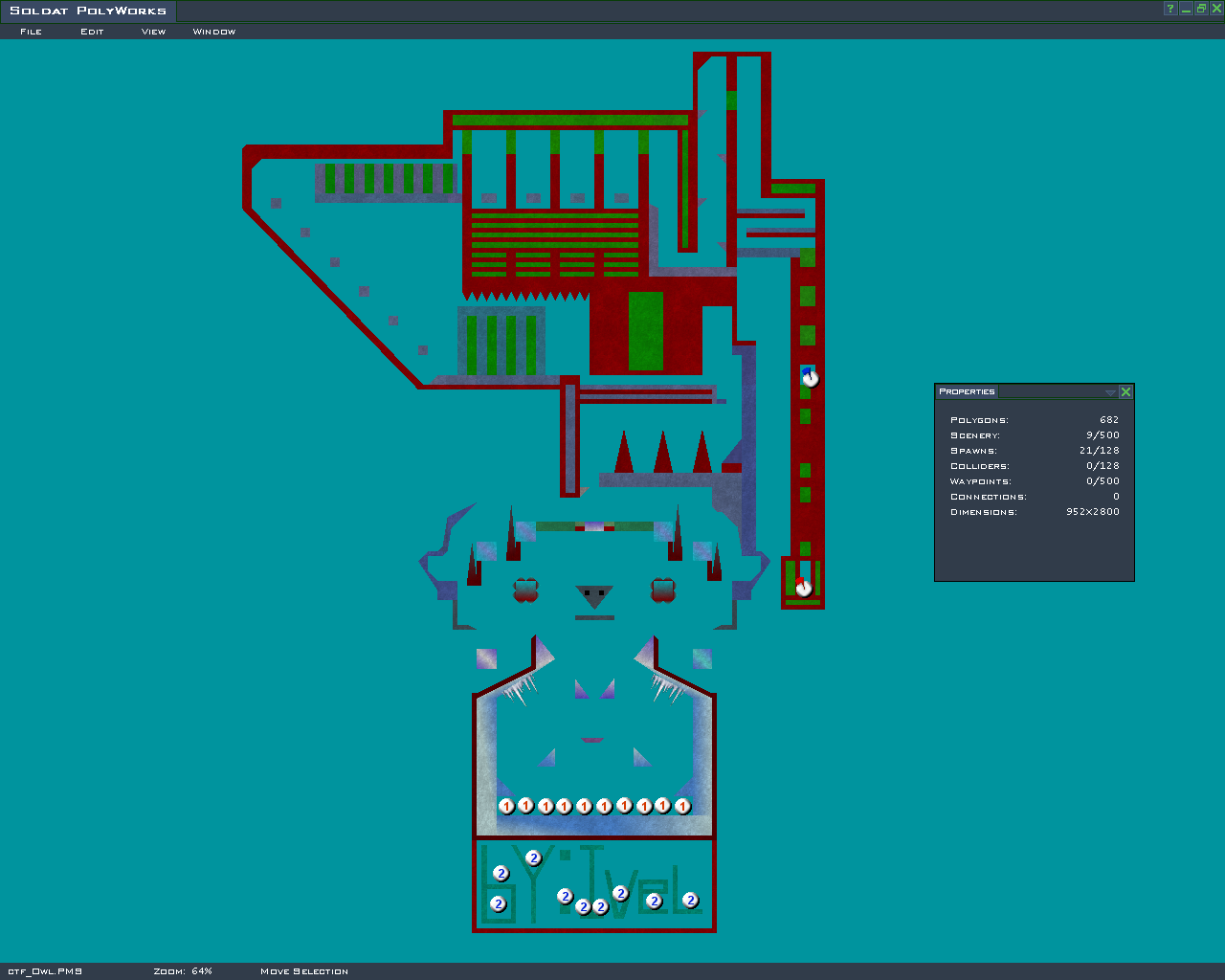Click the Properties panel title tab

tap(967, 391)
